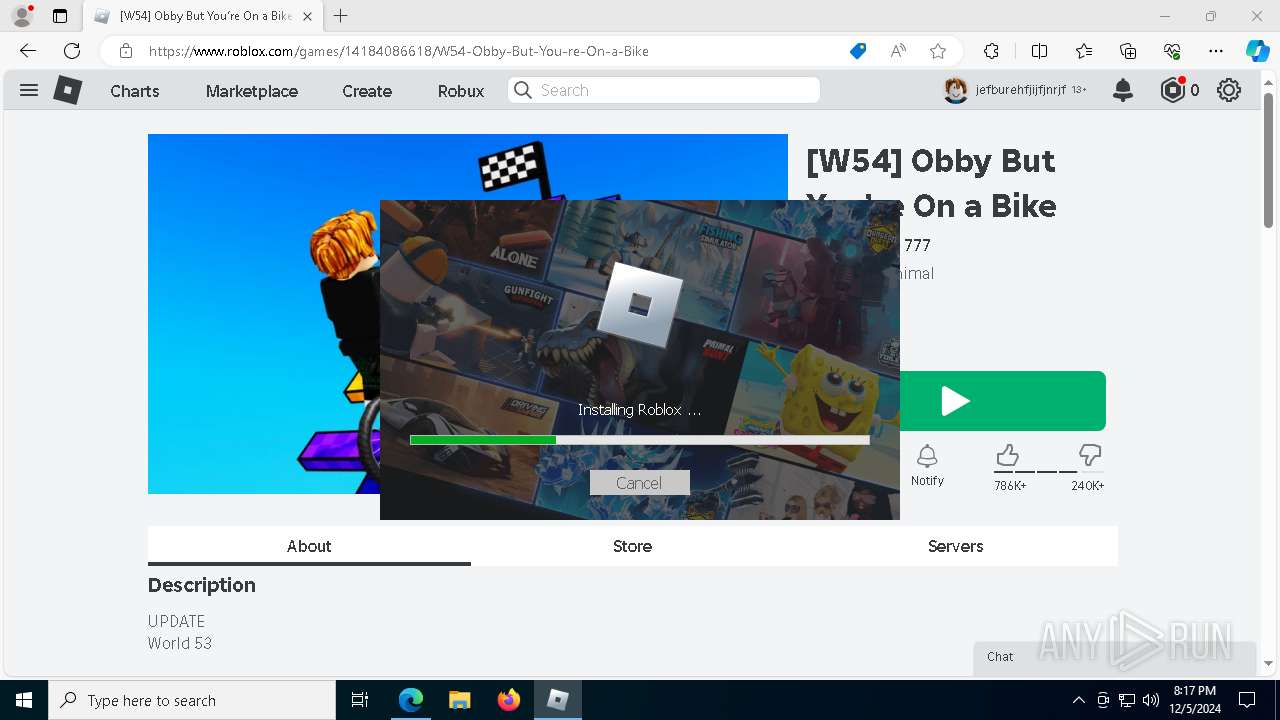1280x720 pixels.
Task: Open the notifications bell in Roblox header
Action: click(x=1123, y=91)
